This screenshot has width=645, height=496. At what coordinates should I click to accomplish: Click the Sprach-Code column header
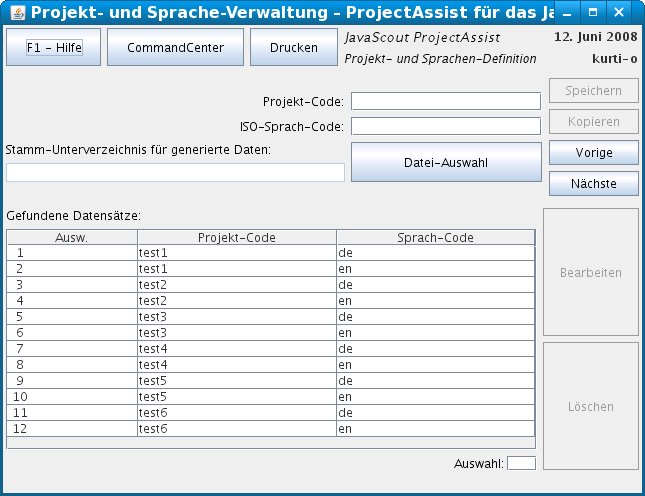pos(435,238)
